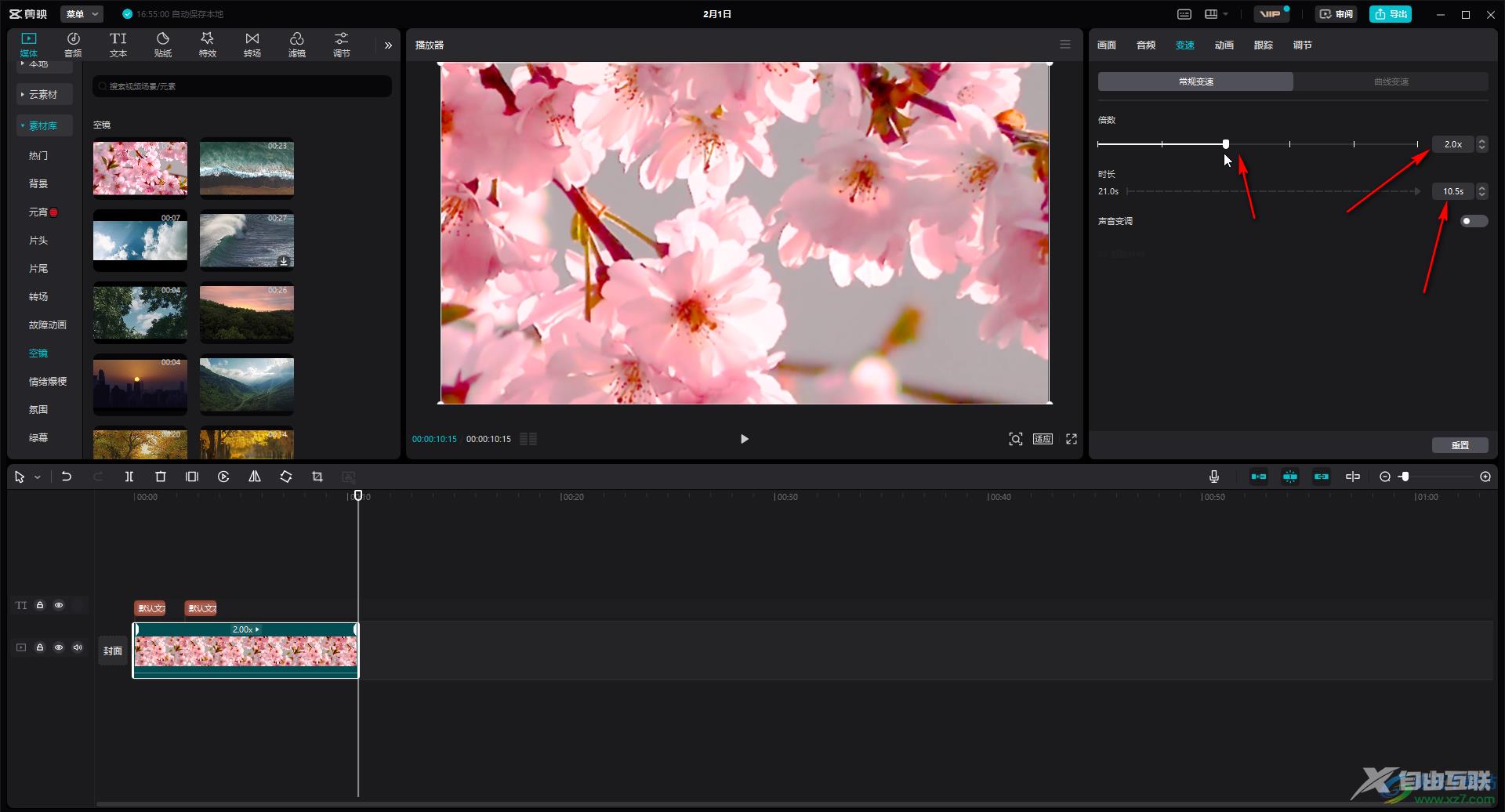Open the 滤镜 (filters) tab

297,45
